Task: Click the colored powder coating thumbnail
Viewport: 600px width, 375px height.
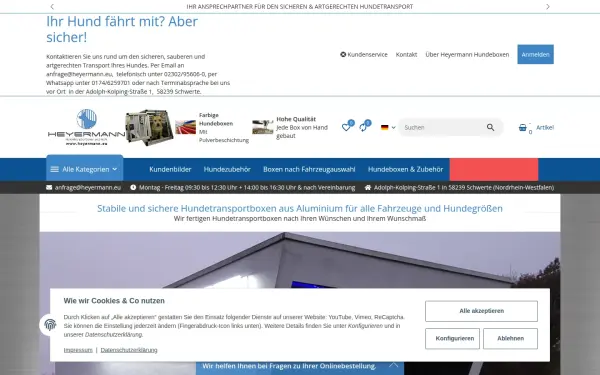Action: coord(186,127)
